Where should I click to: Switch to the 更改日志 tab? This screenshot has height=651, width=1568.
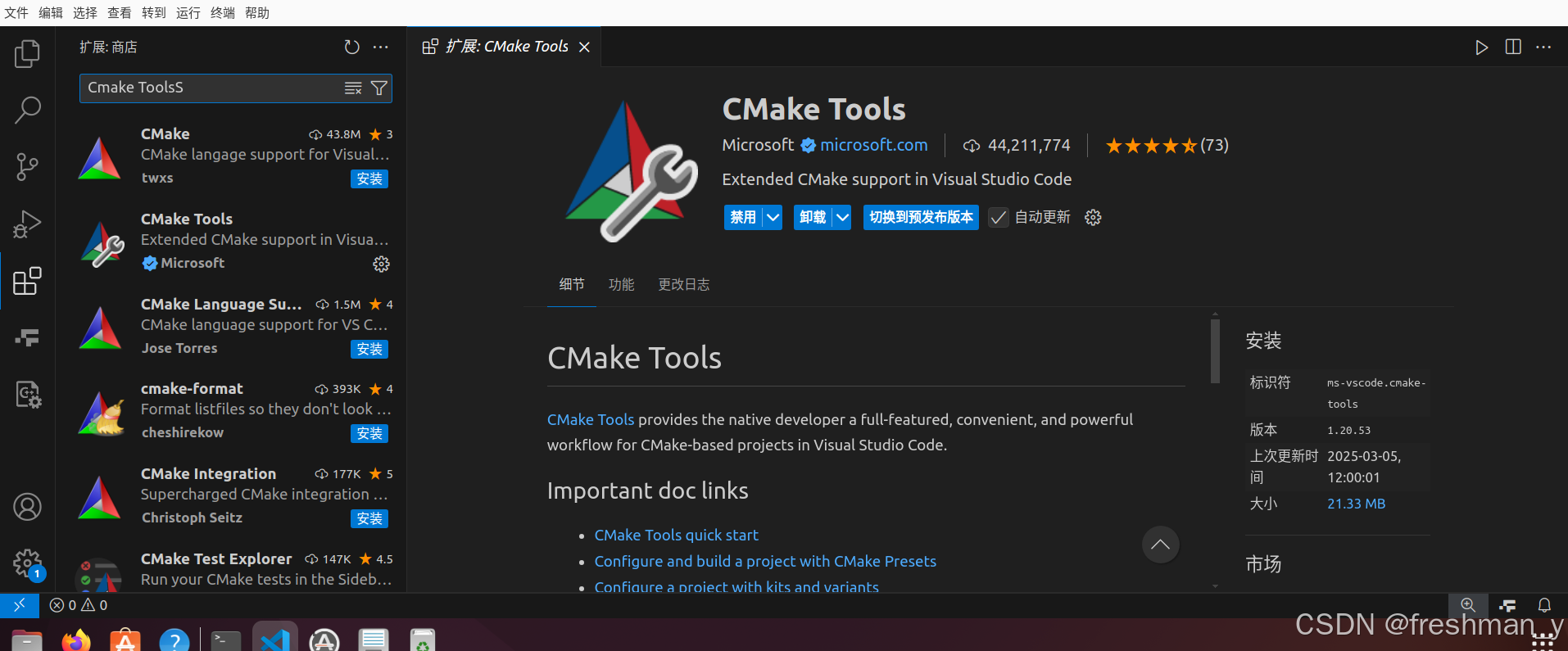(684, 284)
